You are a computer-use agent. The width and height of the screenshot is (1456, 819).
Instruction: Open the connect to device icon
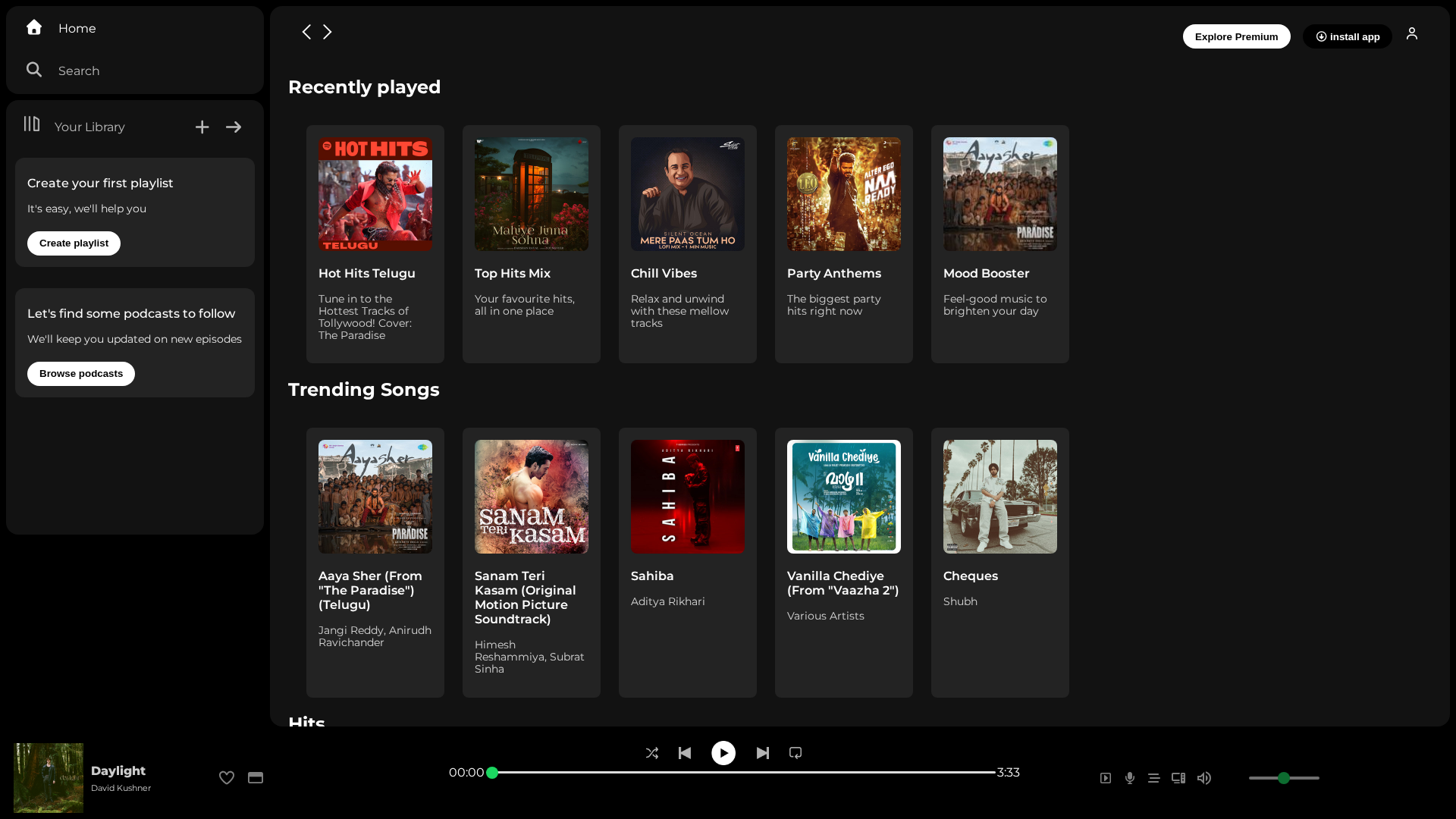click(1178, 778)
